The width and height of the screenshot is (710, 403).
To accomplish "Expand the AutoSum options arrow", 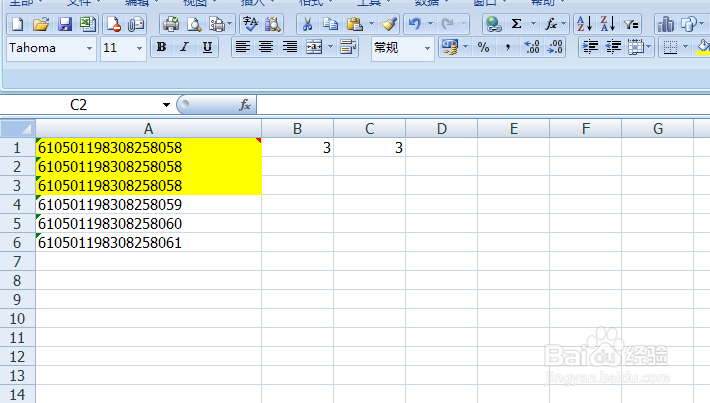I will [533, 24].
